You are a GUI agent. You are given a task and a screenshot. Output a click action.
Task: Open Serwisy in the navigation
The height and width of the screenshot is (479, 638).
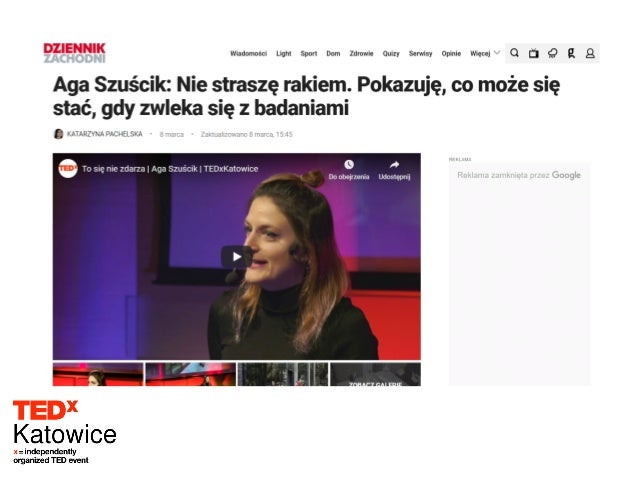420,53
